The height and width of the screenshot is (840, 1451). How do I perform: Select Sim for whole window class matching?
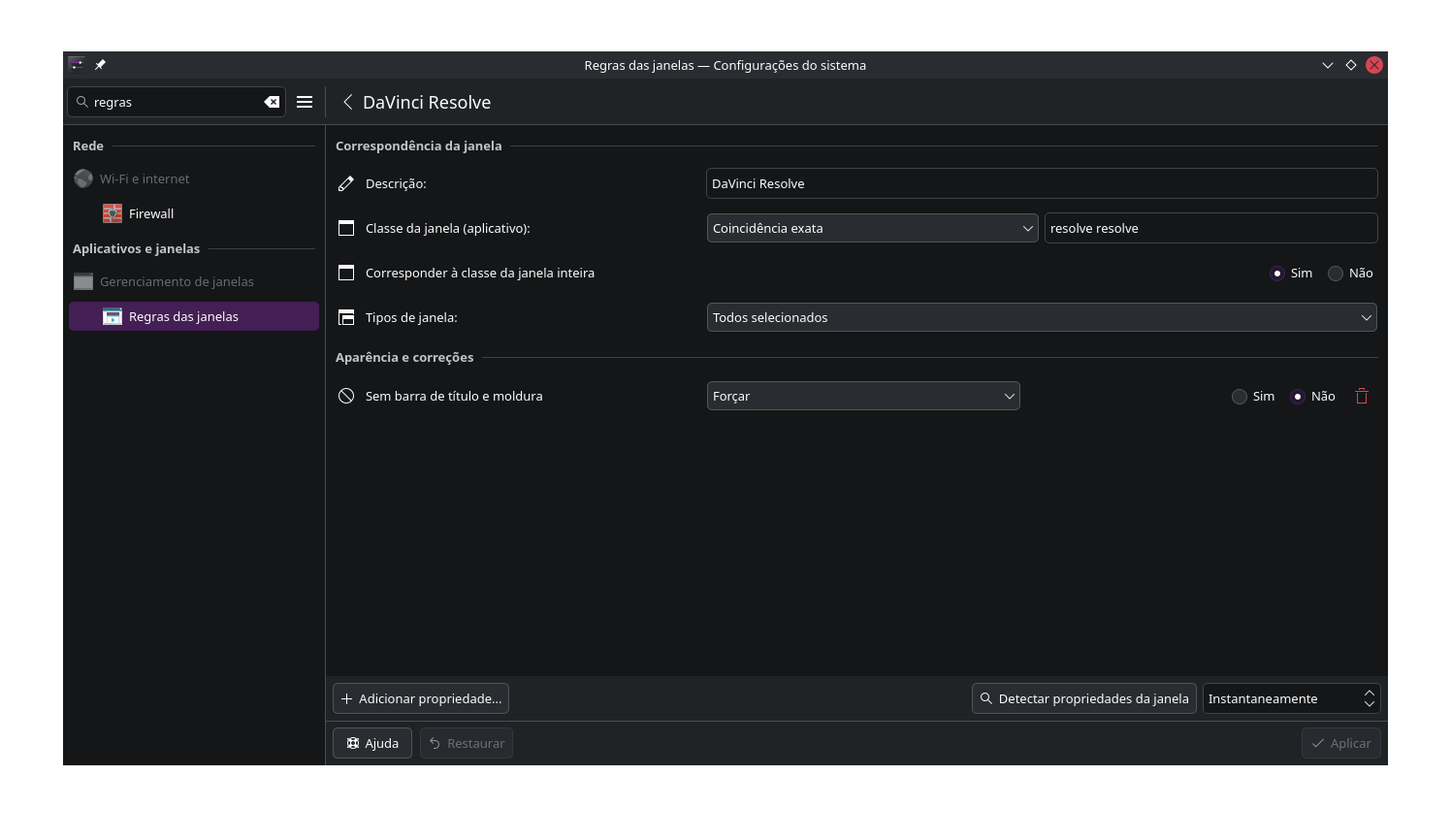pos(1277,274)
